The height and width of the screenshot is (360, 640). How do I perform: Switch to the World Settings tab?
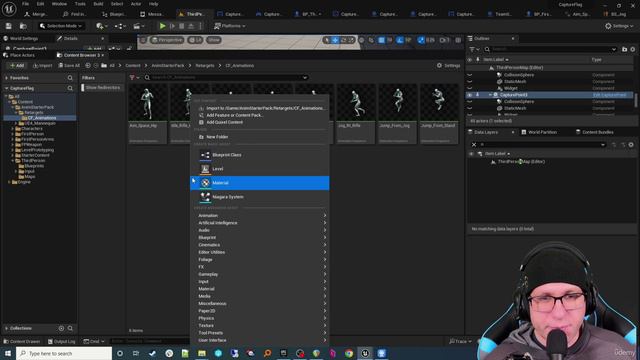point(24,38)
